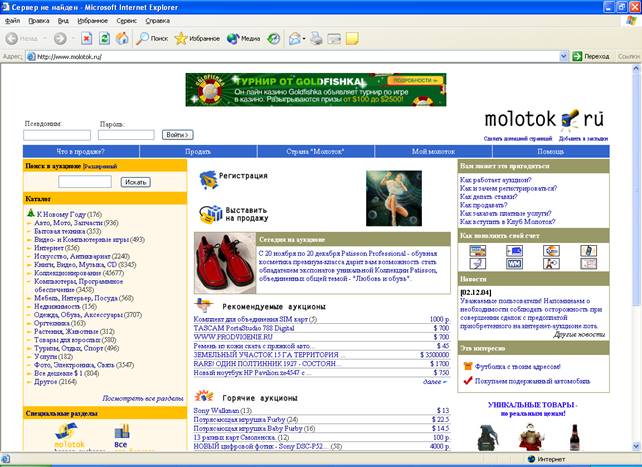Open the Авто, Мото, Запчасти category

76,223
